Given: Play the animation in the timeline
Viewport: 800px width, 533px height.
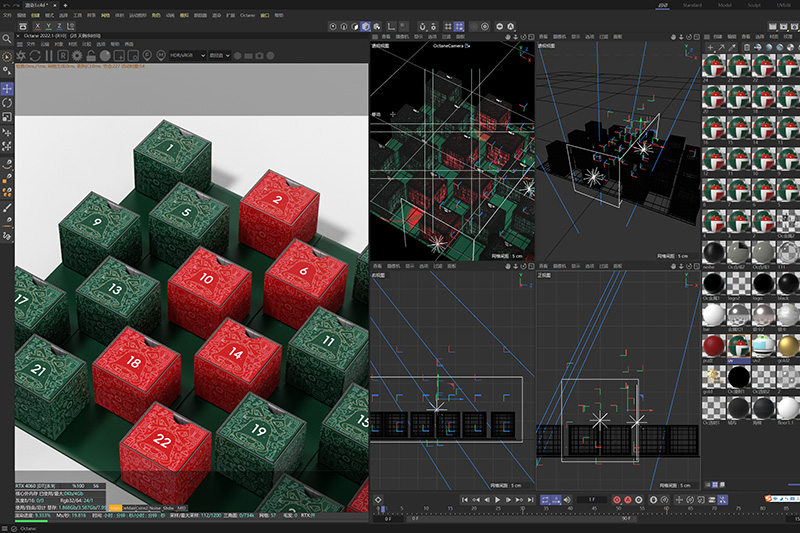Looking at the screenshot, I should (497, 500).
